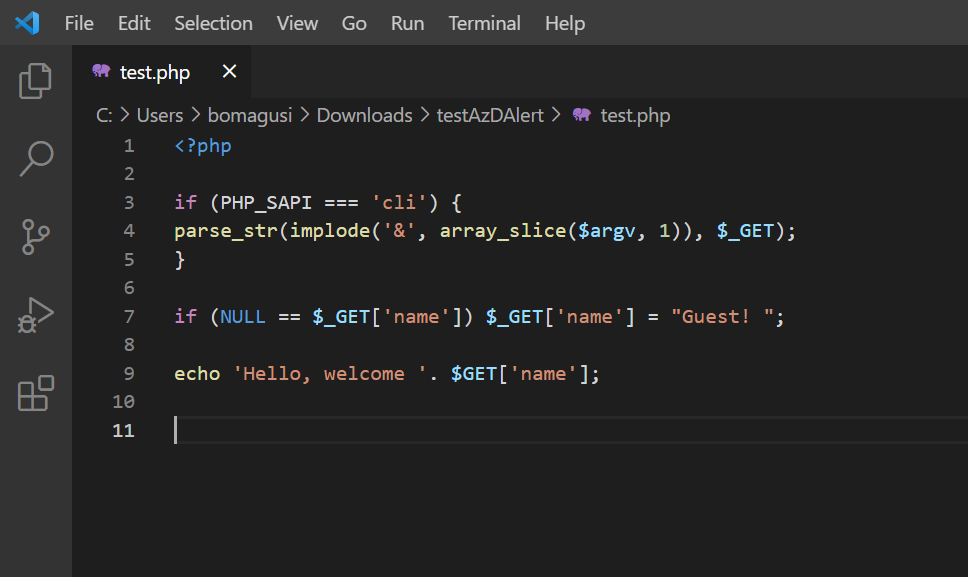Click the testAzDAlert breadcrumb segment
Screen dimensions: 968x577
coord(490,115)
